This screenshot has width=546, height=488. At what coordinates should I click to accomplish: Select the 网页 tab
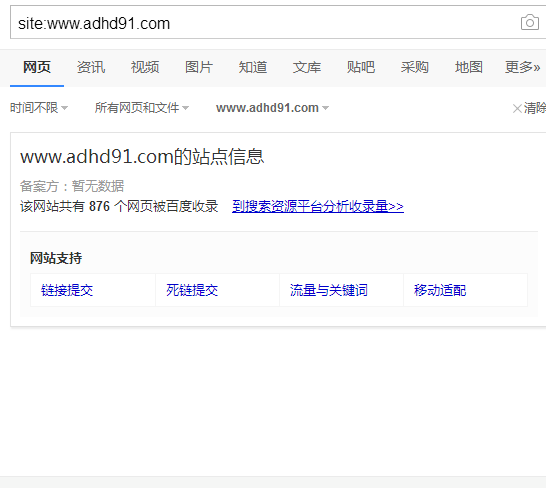click(37, 67)
